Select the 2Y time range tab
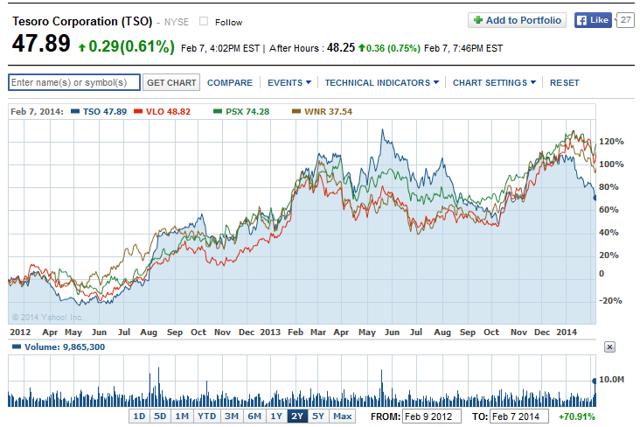Screen dimensions: 640x427 tap(297, 416)
